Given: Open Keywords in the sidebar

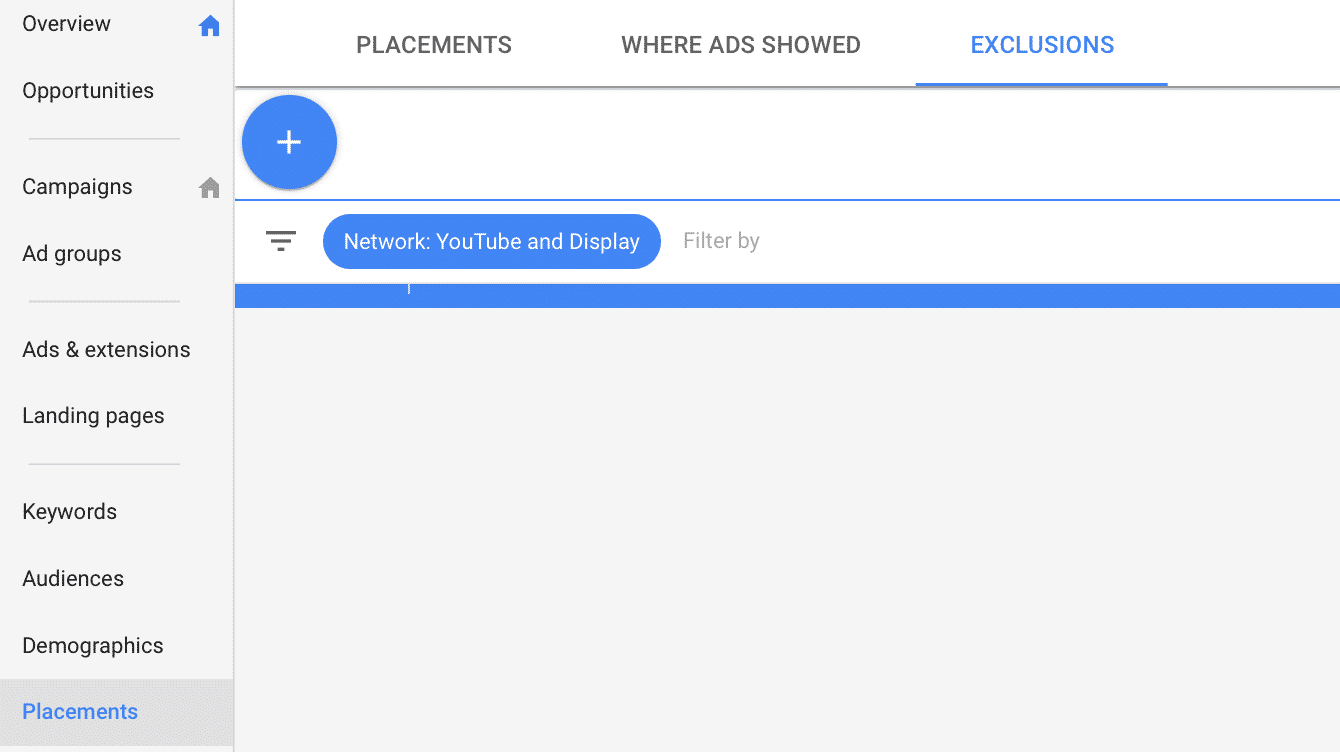Looking at the screenshot, I should [x=70, y=512].
